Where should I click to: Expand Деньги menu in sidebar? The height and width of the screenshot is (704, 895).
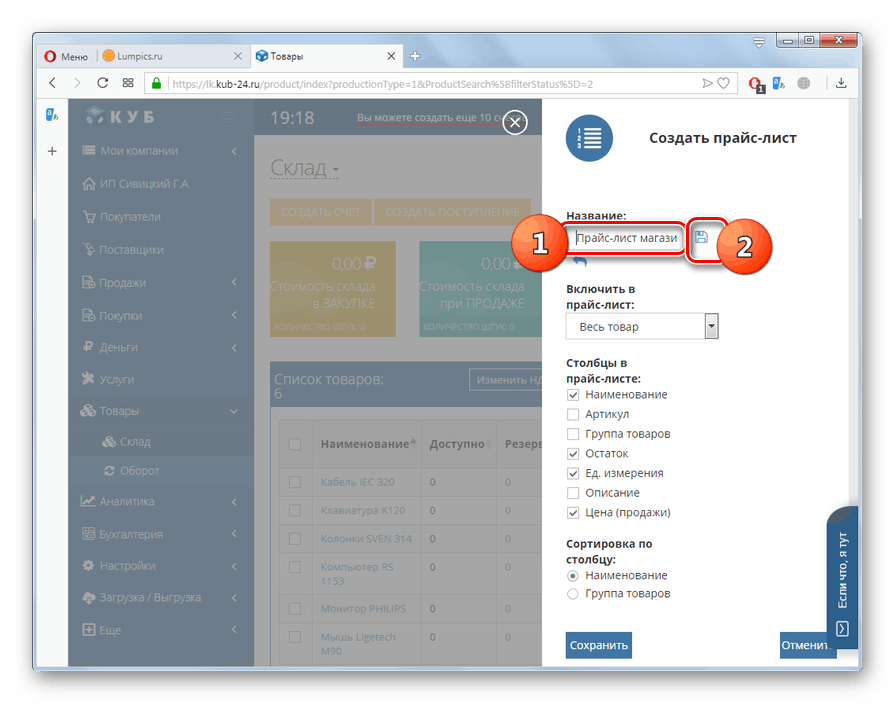coord(161,347)
